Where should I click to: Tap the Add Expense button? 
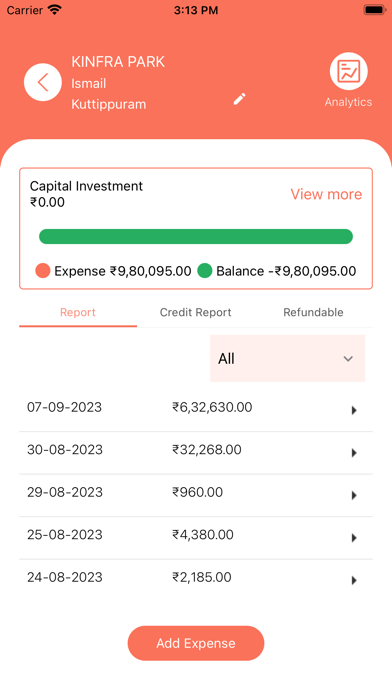coord(196,643)
